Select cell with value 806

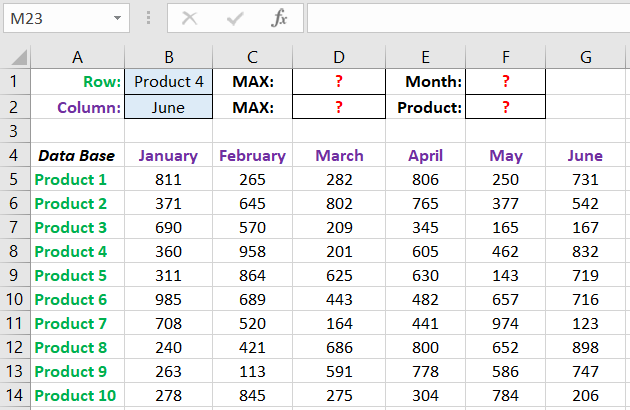(x=425, y=179)
